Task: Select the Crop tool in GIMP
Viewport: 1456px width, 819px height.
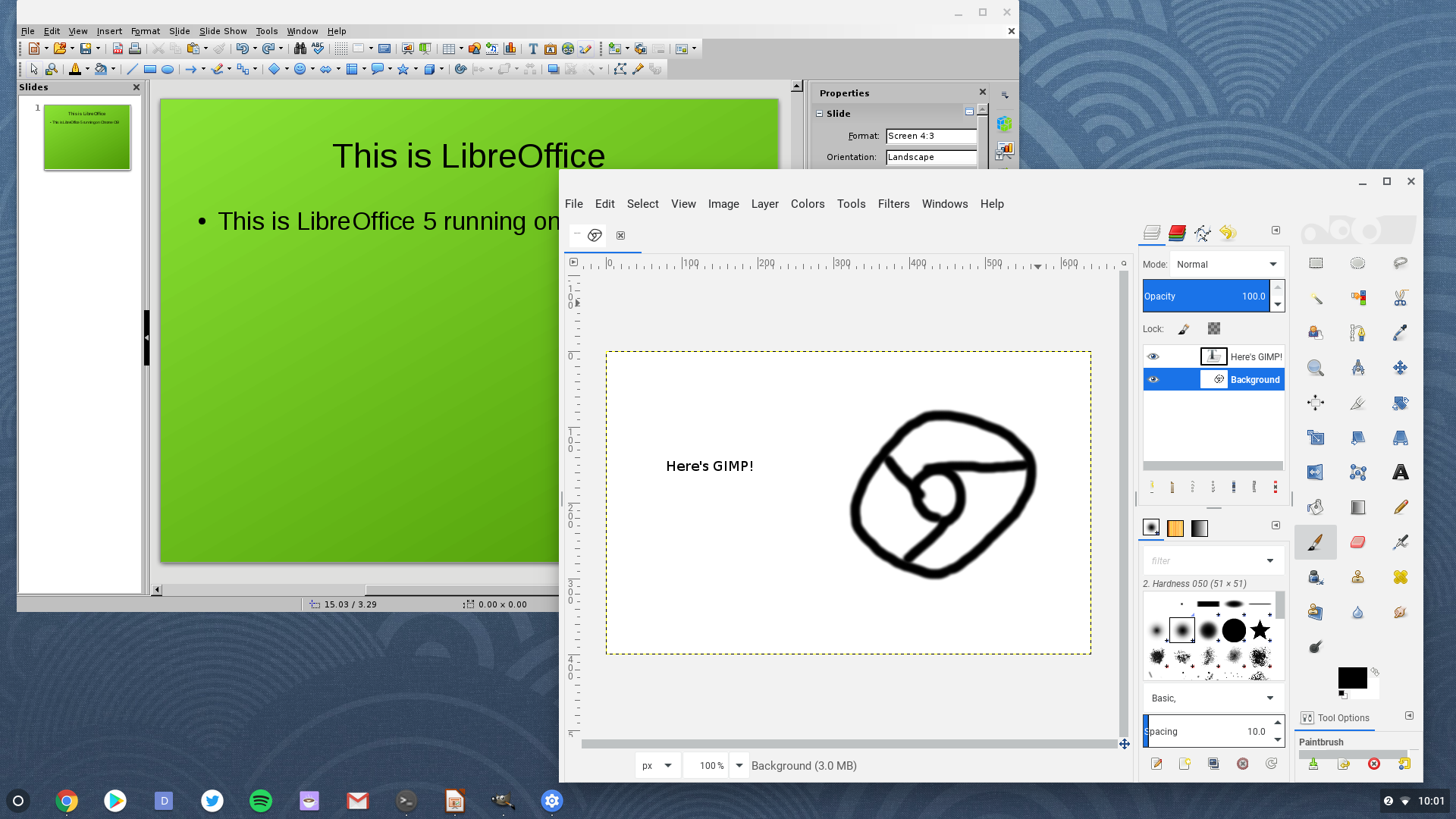Action: point(1357,403)
